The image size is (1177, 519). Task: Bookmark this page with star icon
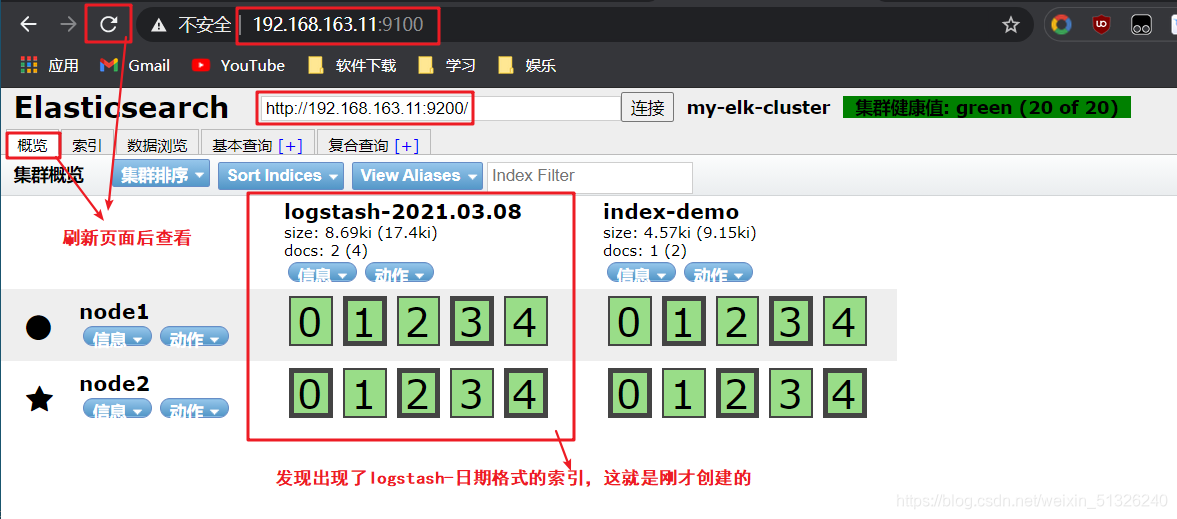click(x=1011, y=25)
